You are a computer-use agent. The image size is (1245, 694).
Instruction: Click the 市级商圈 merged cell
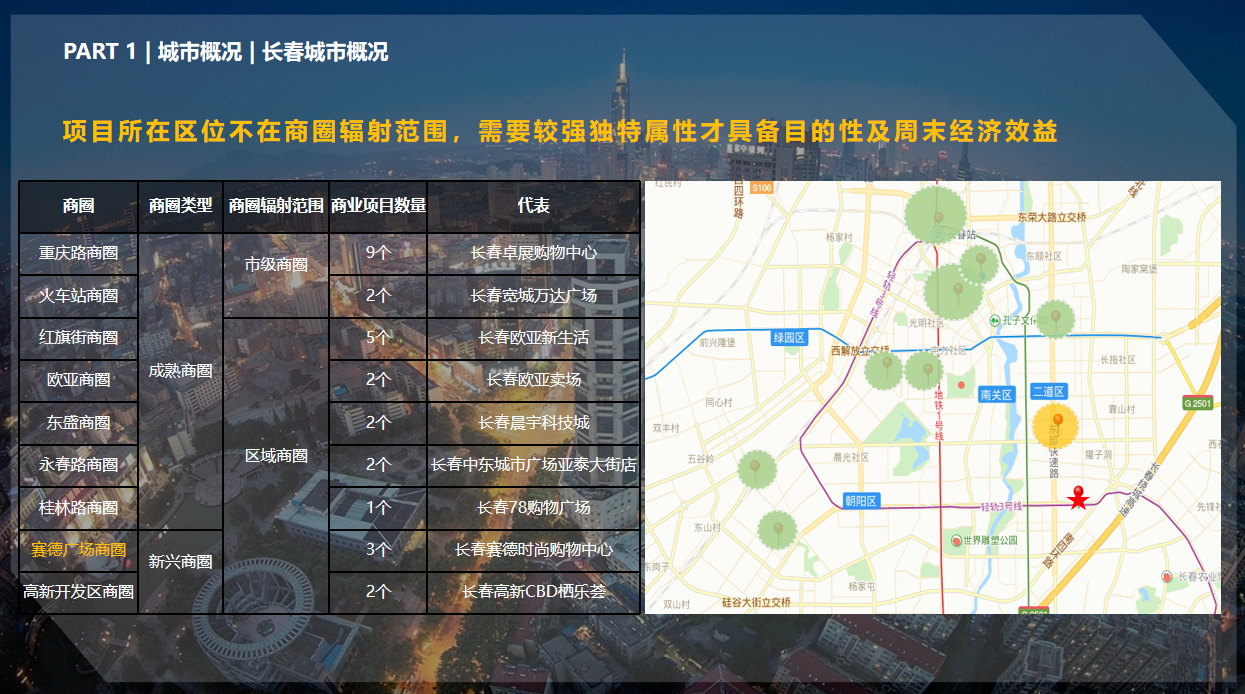coord(276,265)
